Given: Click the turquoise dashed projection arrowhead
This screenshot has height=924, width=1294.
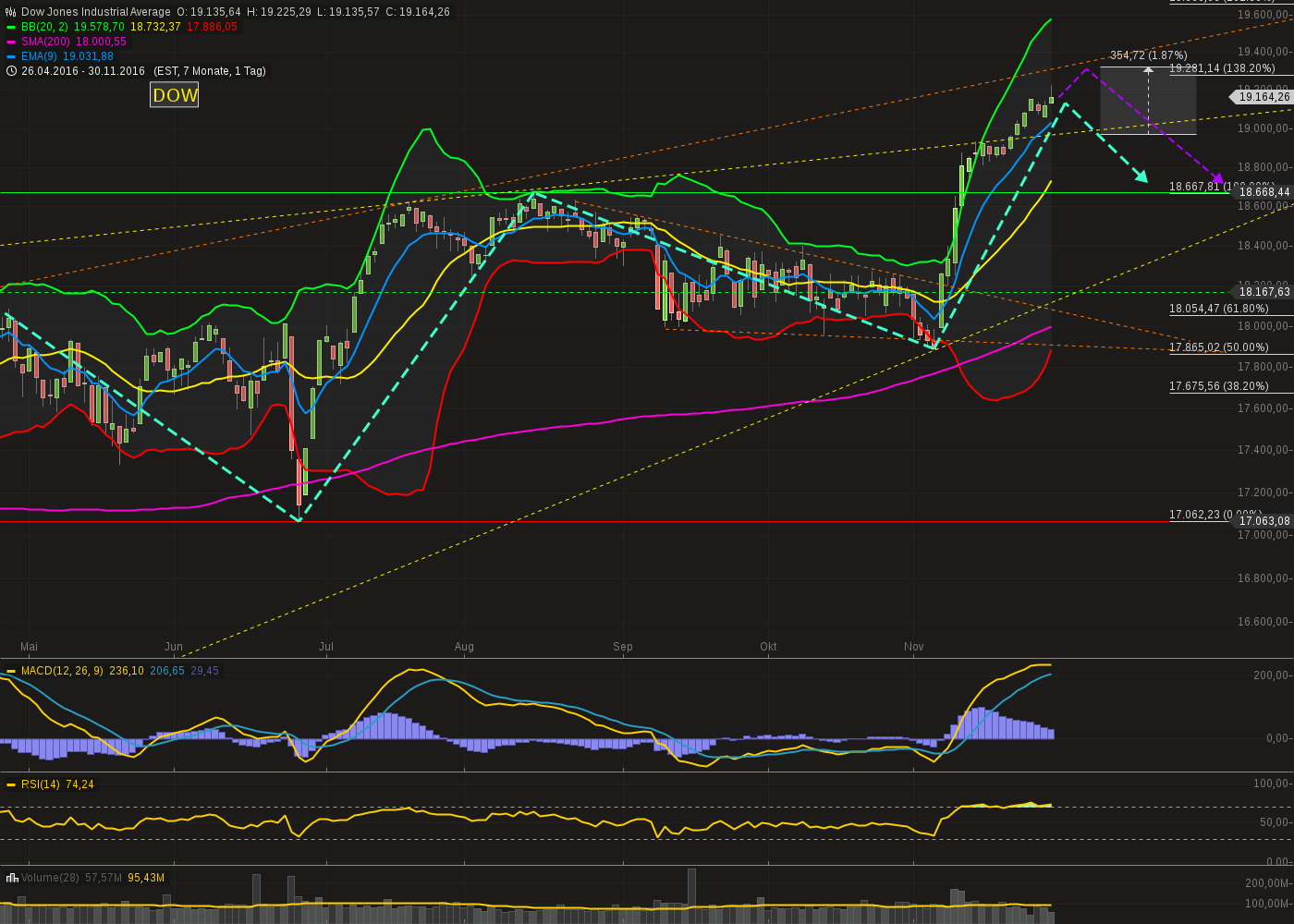Looking at the screenshot, I should coord(1142,176).
